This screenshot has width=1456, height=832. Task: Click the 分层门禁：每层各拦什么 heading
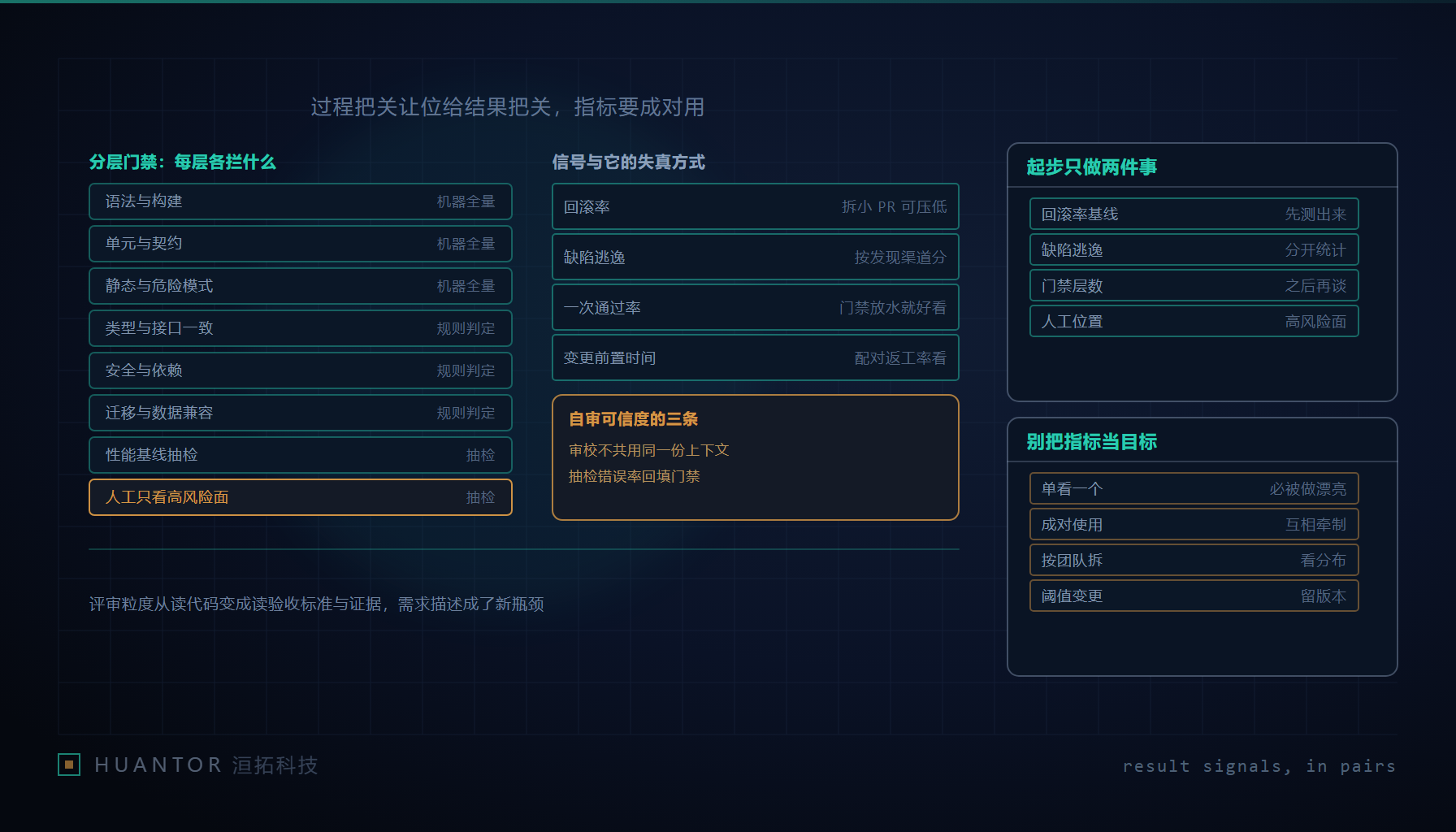(x=183, y=162)
